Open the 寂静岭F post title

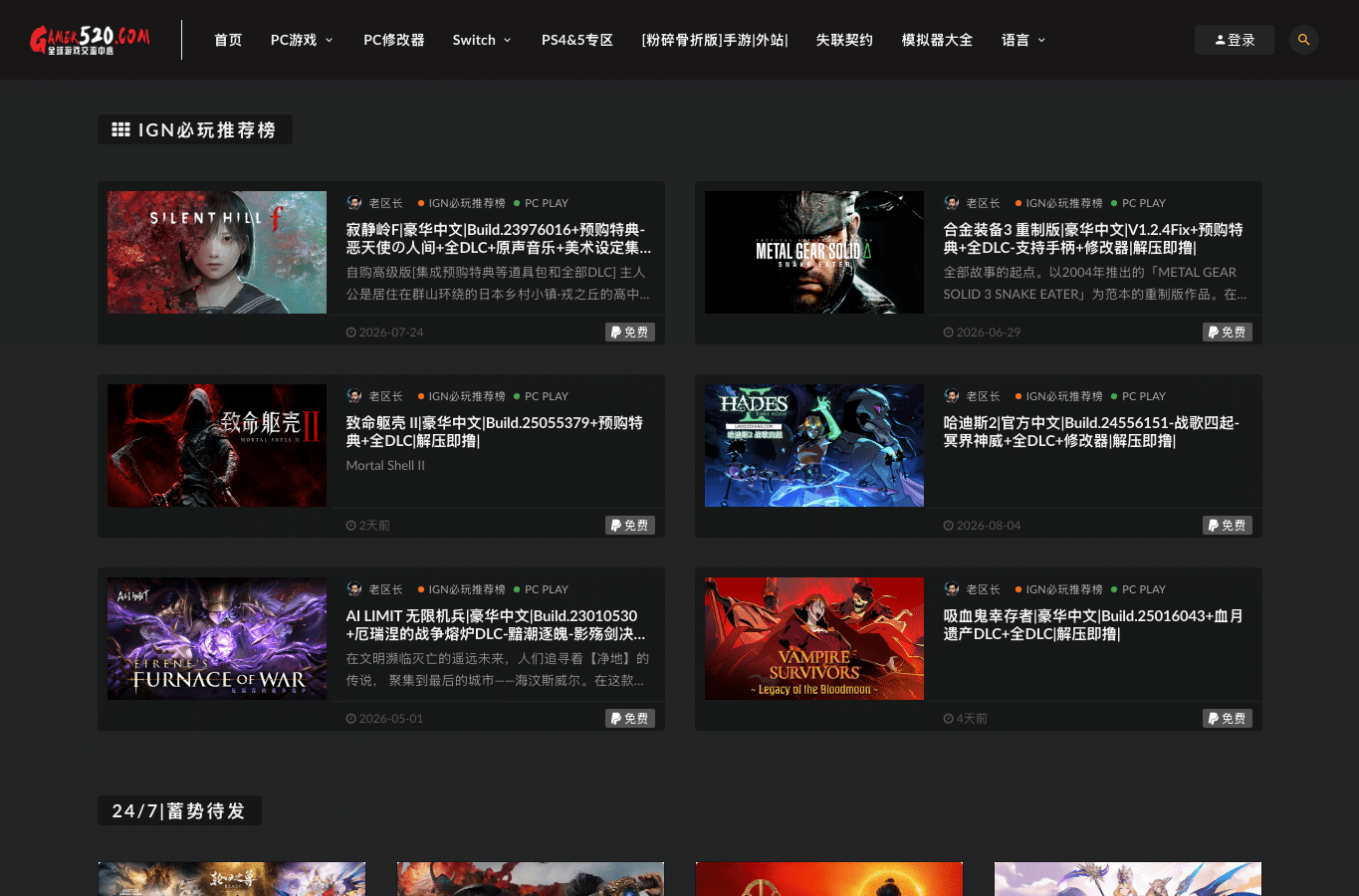tap(499, 238)
